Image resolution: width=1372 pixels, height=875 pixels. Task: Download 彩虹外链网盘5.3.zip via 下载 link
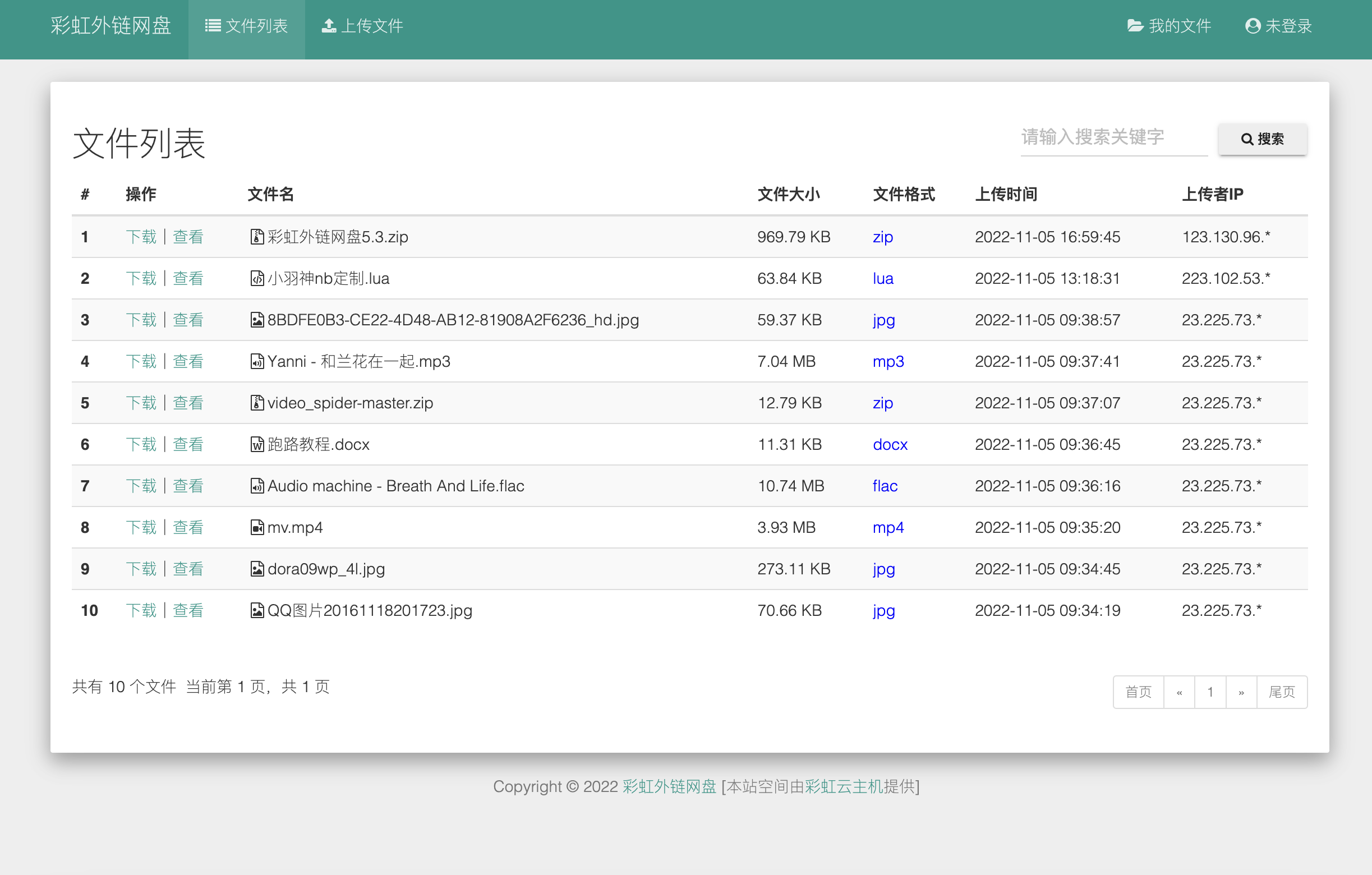141,236
